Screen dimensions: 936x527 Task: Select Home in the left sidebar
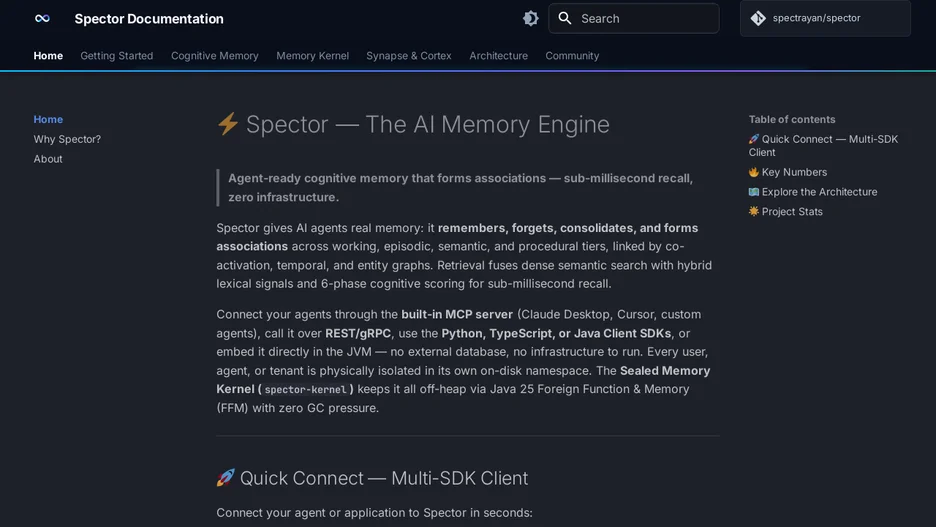[48, 119]
